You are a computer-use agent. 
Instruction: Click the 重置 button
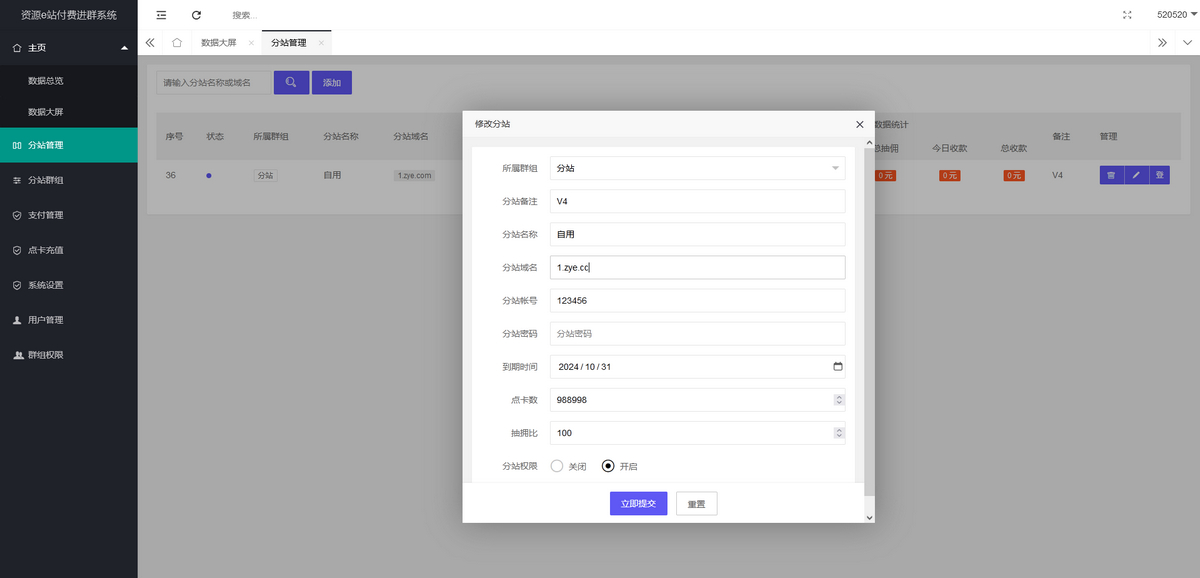pyautogui.click(x=696, y=504)
